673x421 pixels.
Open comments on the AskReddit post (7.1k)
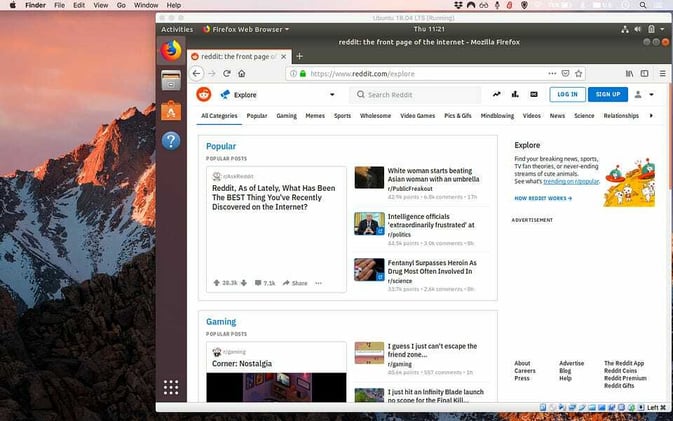pos(265,283)
